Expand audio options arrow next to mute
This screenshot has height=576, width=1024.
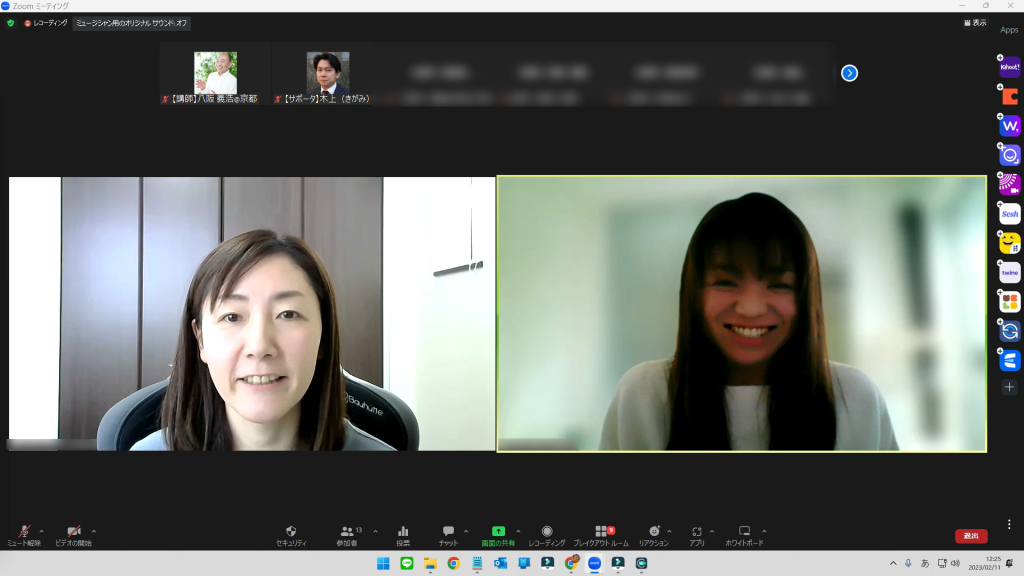41,531
